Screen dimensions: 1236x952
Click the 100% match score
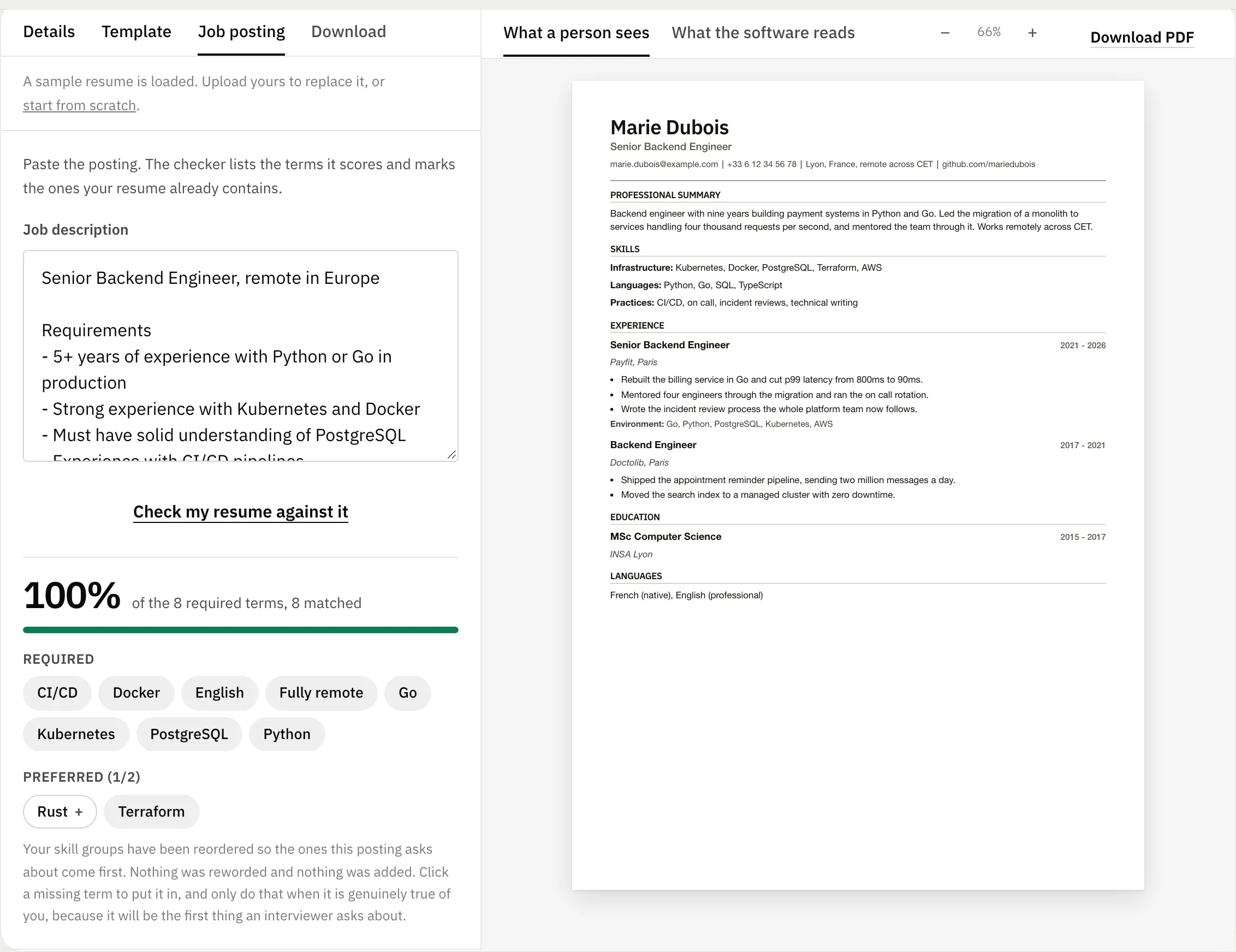[72, 596]
